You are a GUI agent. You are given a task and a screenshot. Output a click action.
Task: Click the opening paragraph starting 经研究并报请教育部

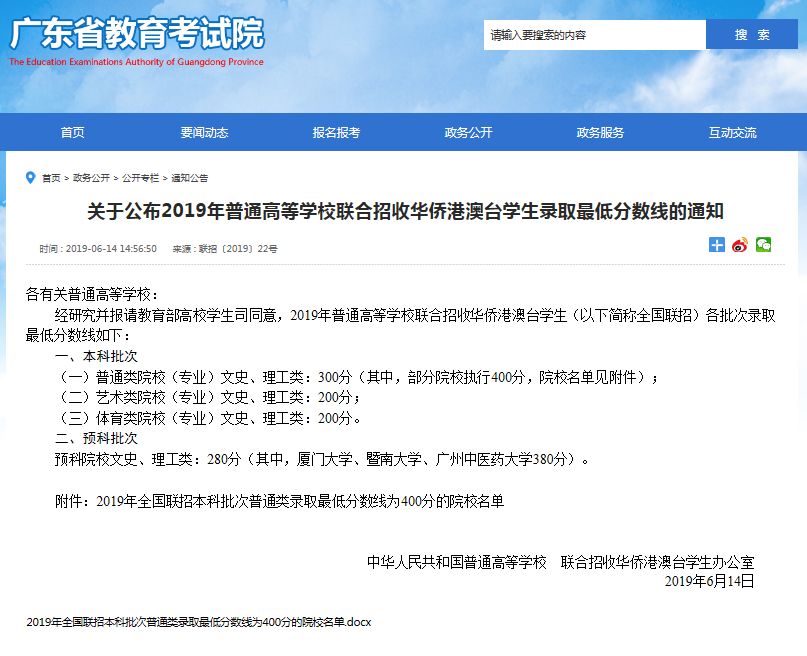[x=400, y=325]
